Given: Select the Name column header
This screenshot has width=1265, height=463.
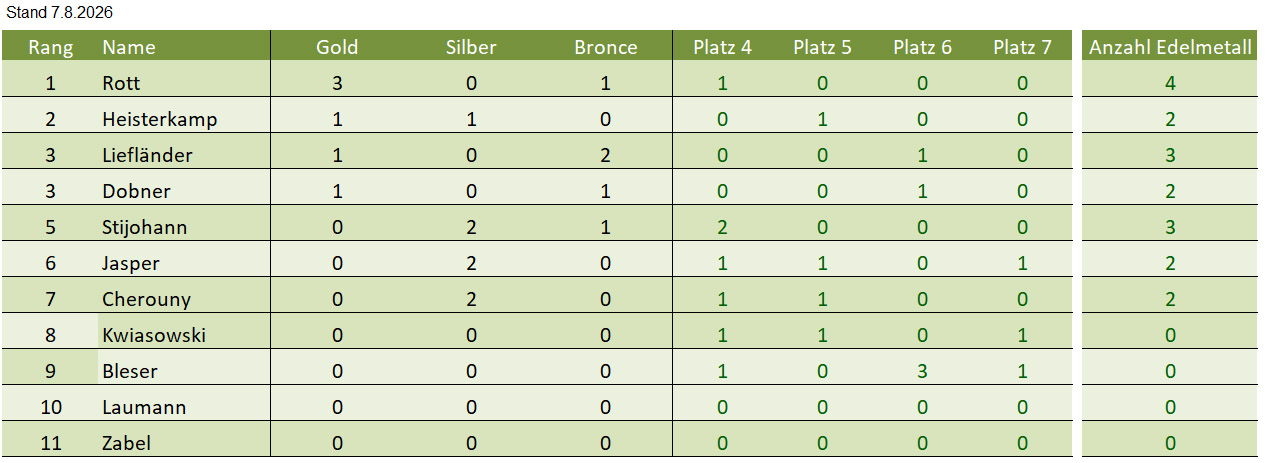Looking at the screenshot, I should coord(184,47).
